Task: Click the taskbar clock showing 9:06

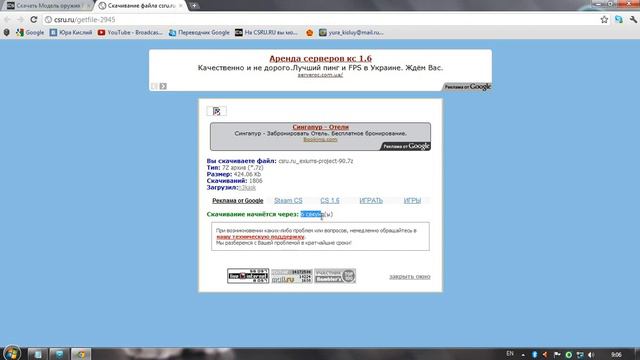Action: click(616, 354)
